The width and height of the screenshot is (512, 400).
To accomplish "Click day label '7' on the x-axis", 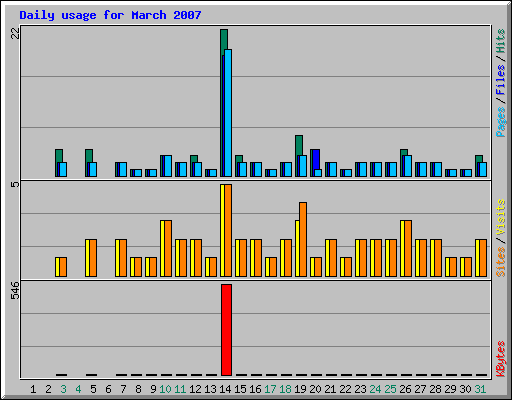I will [123, 389].
